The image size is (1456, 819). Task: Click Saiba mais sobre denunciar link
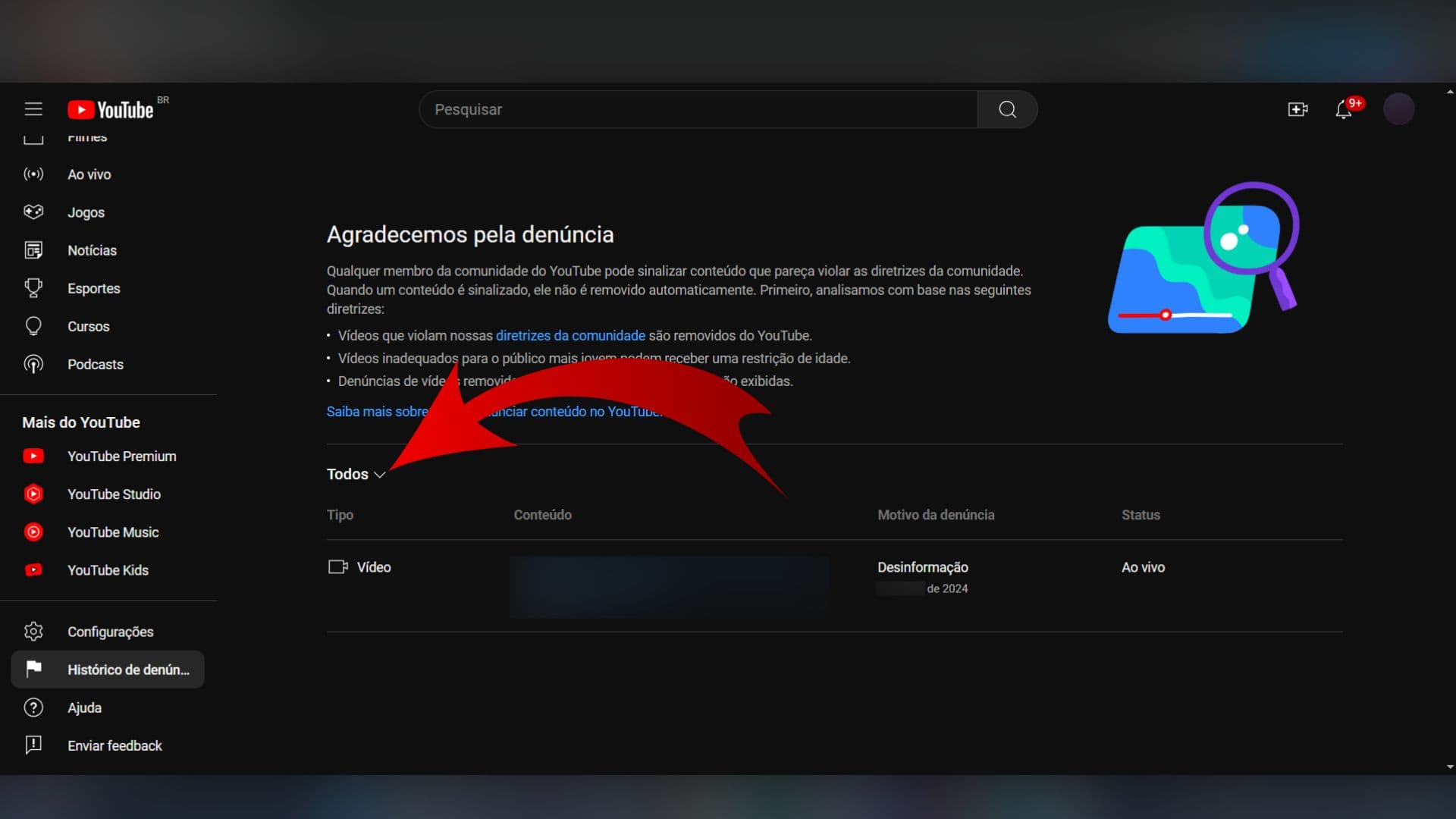(x=493, y=411)
